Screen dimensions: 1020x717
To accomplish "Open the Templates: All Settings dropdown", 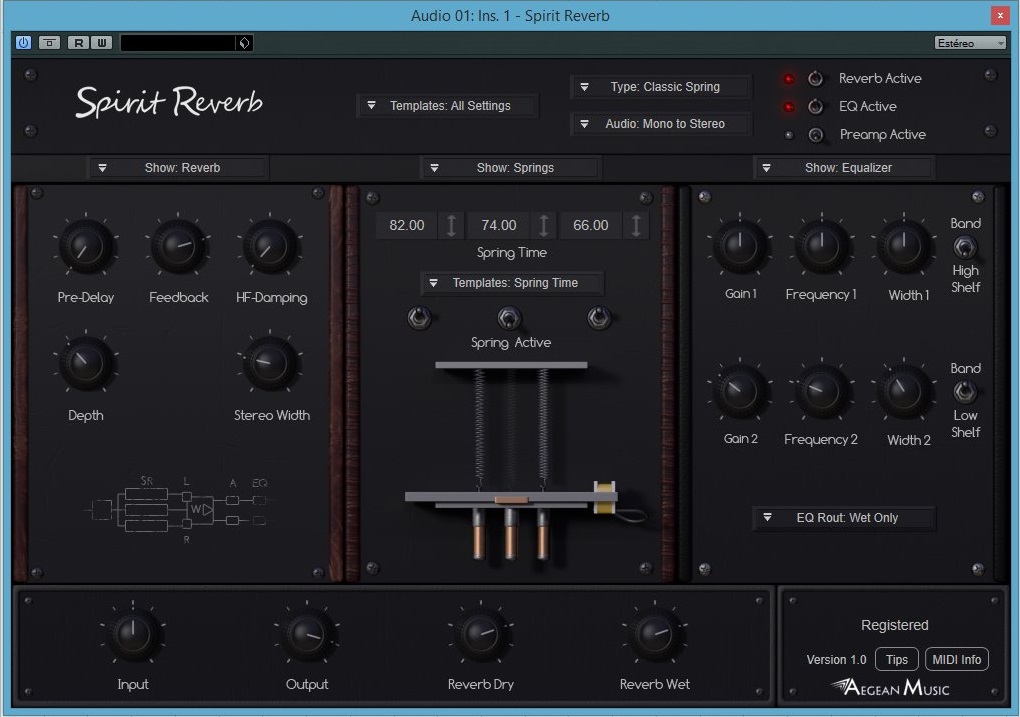I will coord(448,105).
